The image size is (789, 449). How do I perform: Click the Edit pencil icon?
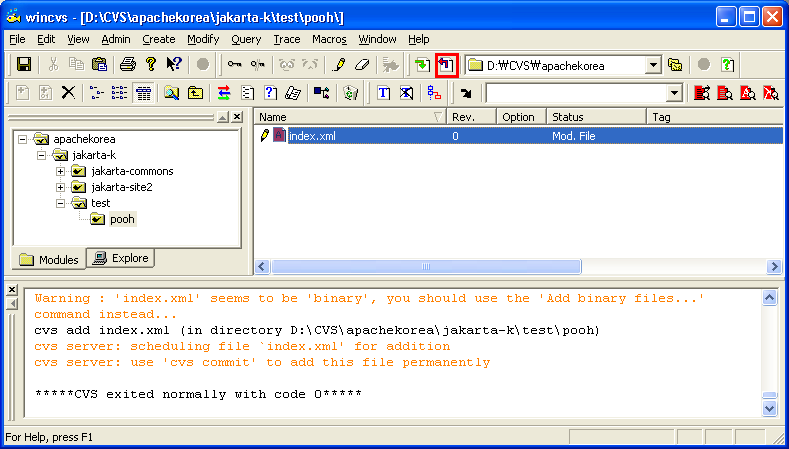[339, 65]
